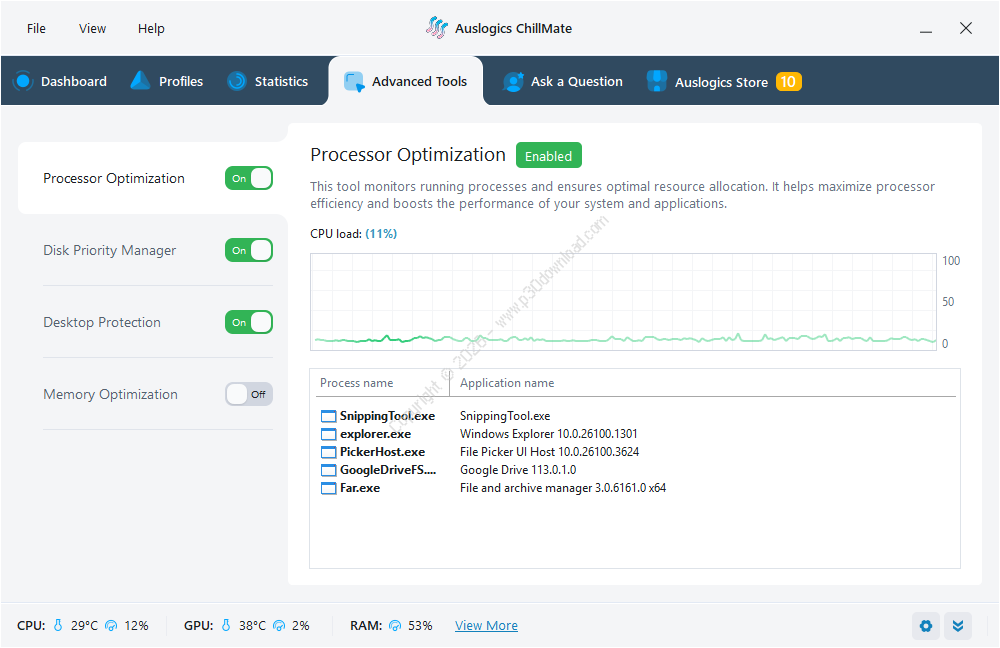Switch to the Dashboard tab

pos(61,81)
